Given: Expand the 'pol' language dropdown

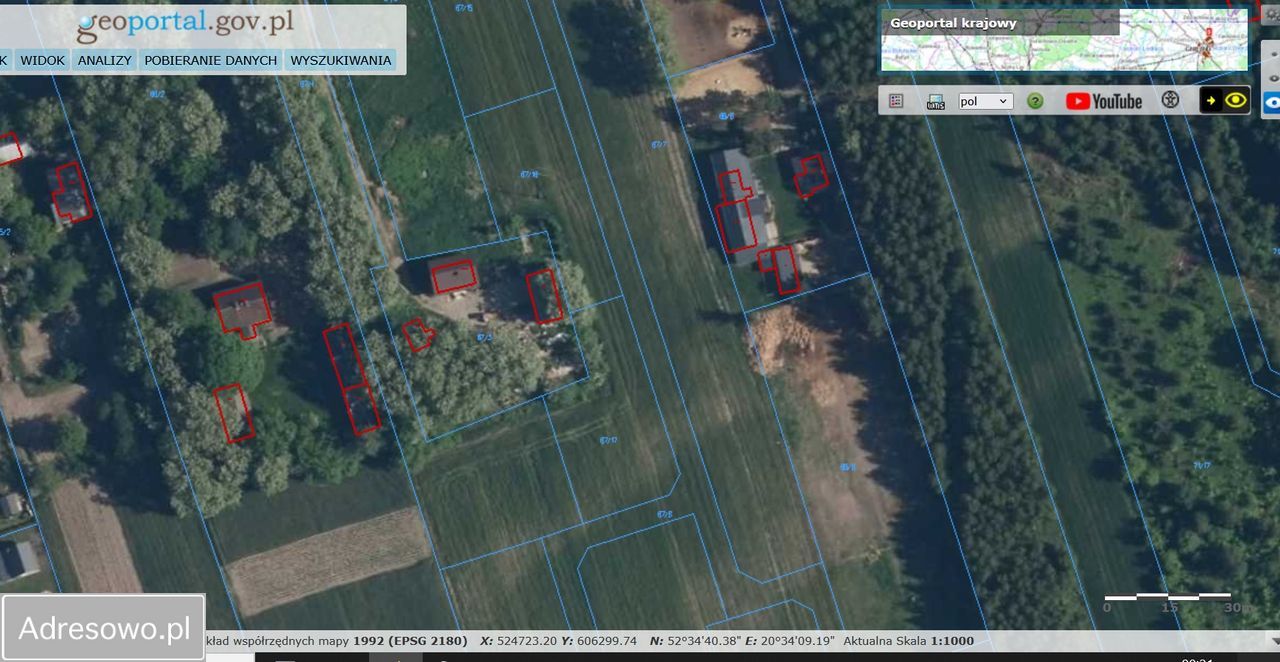Looking at the screenshot, I should point(985,101).
